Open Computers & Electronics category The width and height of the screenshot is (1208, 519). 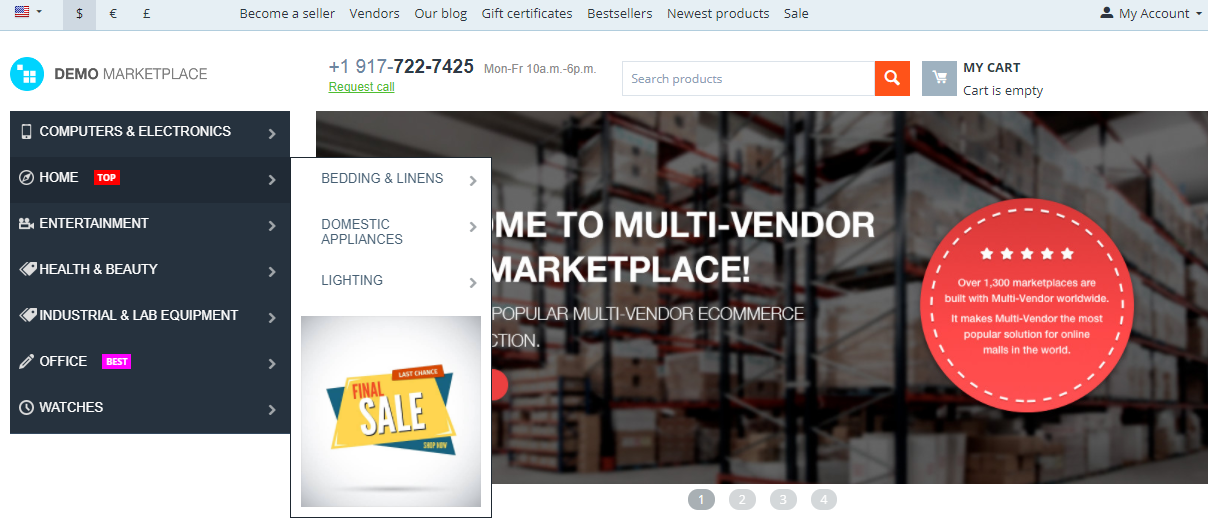click(x=150, y=133)
